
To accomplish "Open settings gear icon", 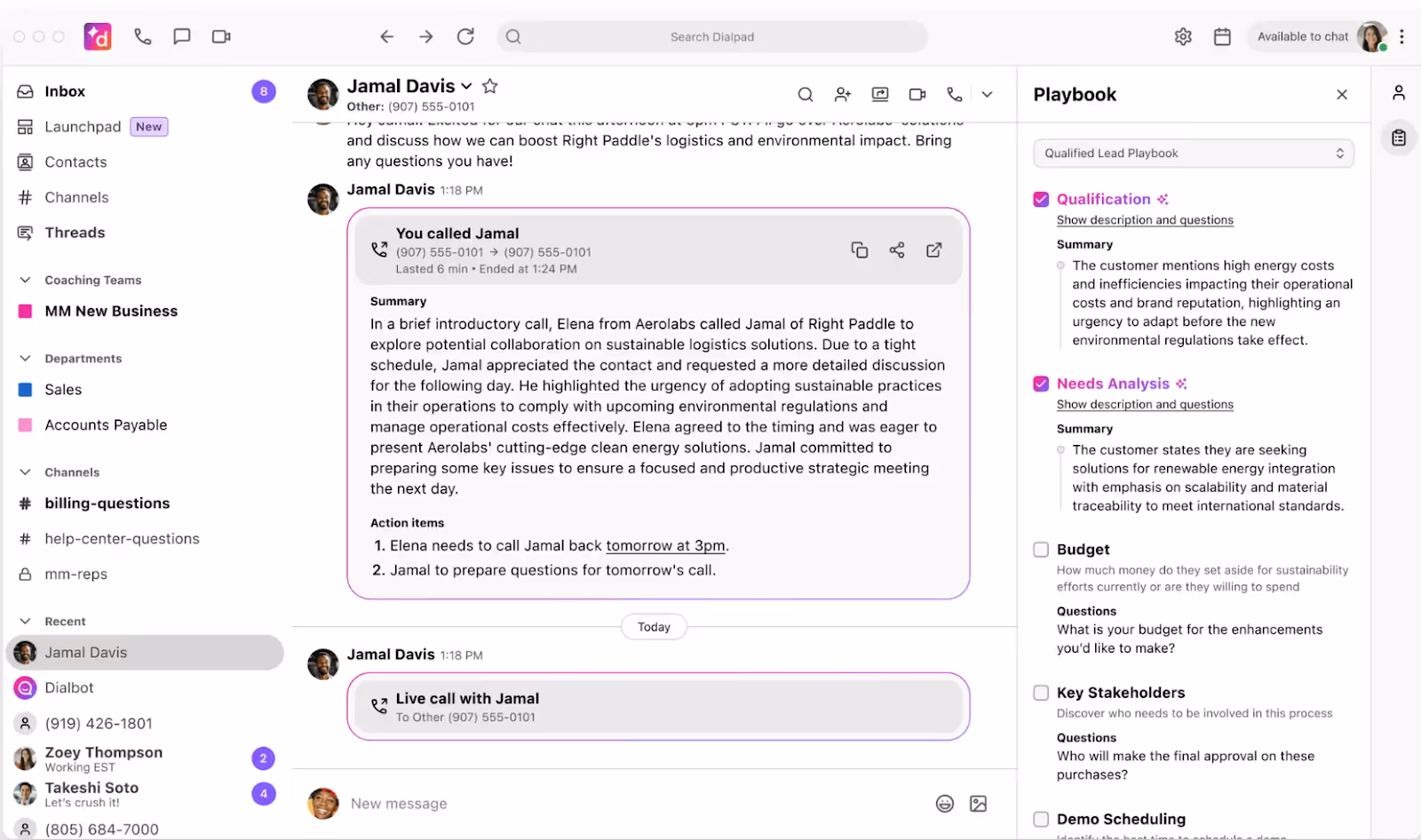I will [x=1183, y=36].
